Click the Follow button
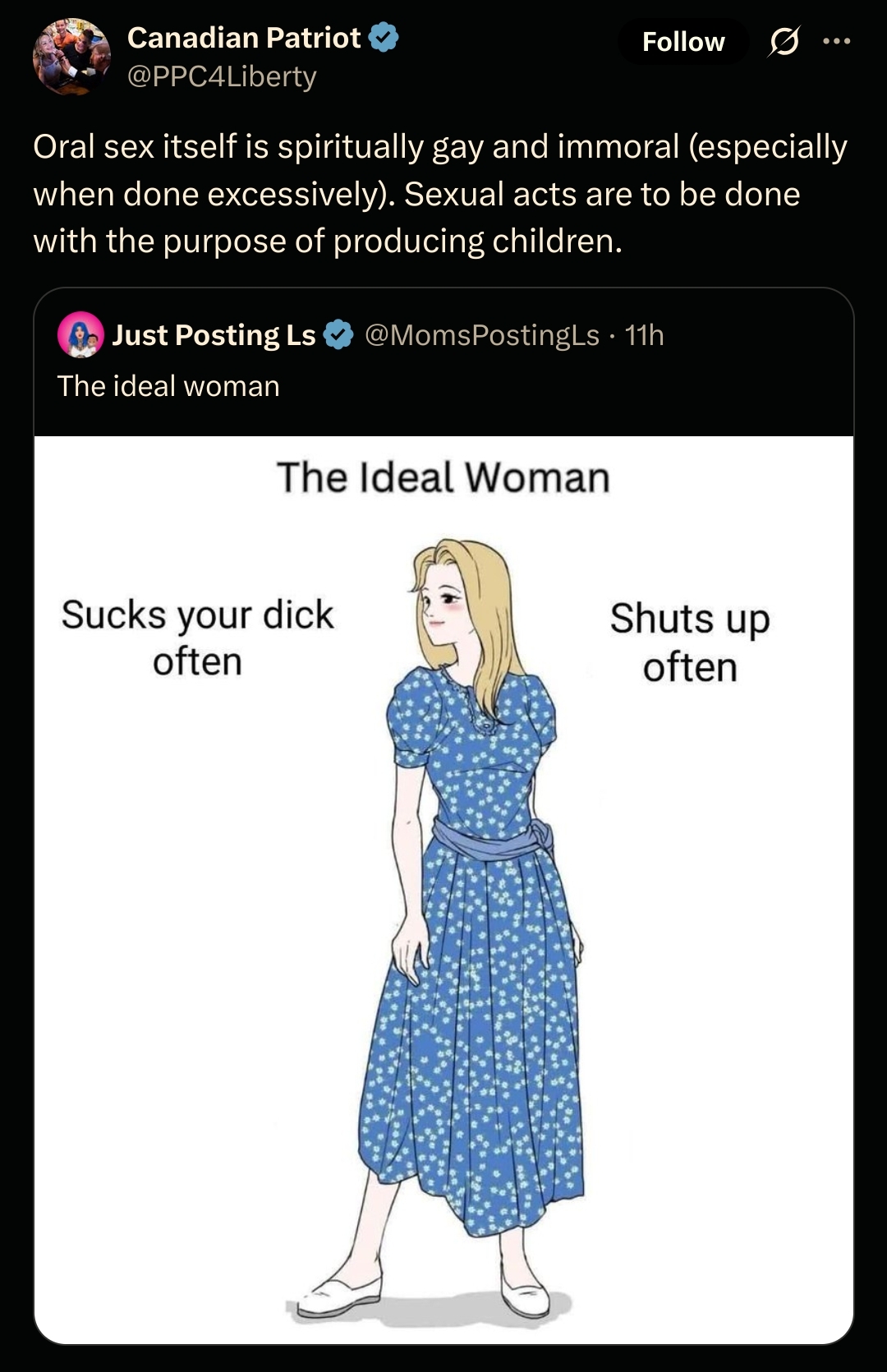This screenshot has width=887, height=1372. coord(683,42)
